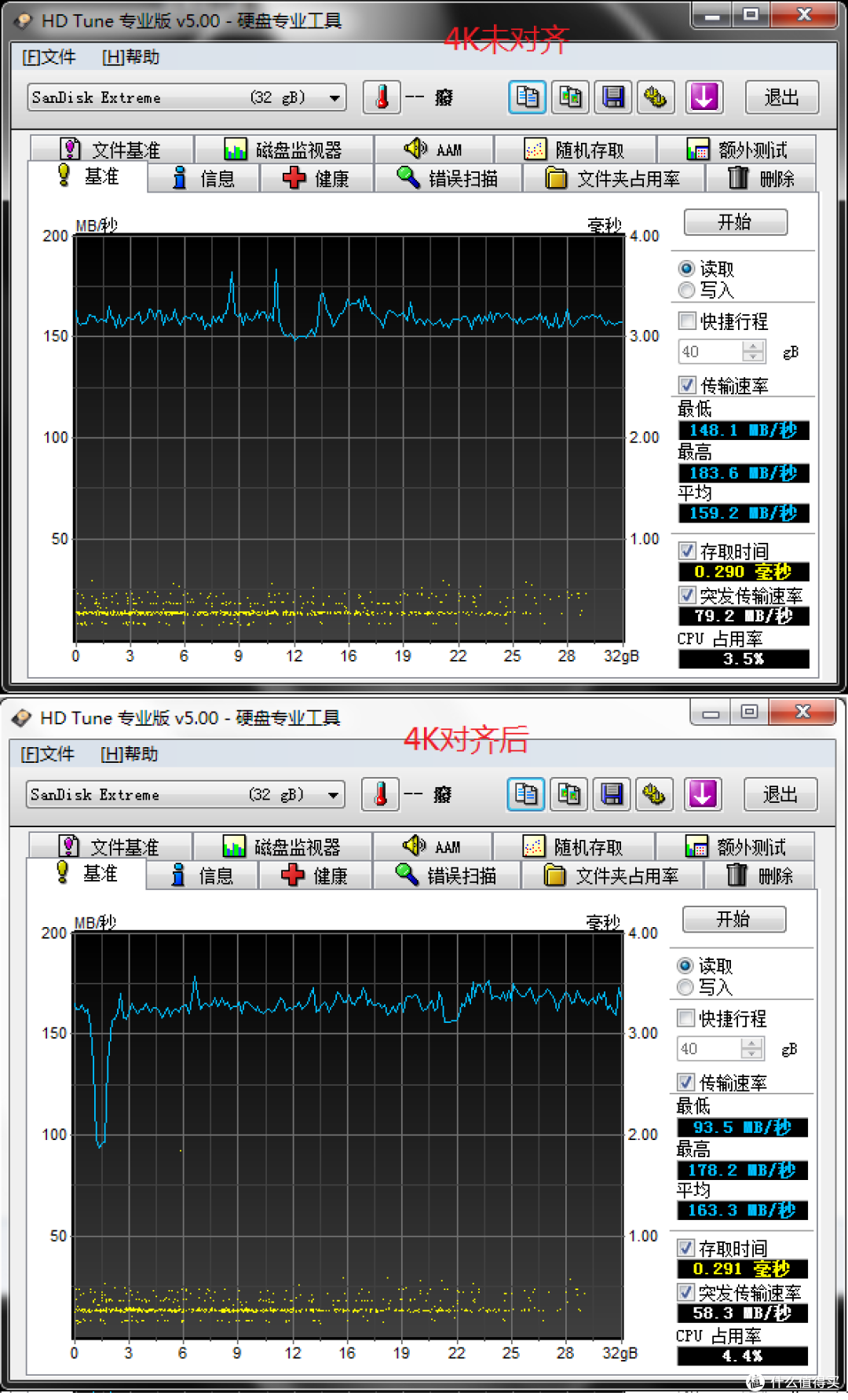Click copy screenshot icon in top window
Image resolution: width=848 pixels, height=1400 pixels.
571,97
